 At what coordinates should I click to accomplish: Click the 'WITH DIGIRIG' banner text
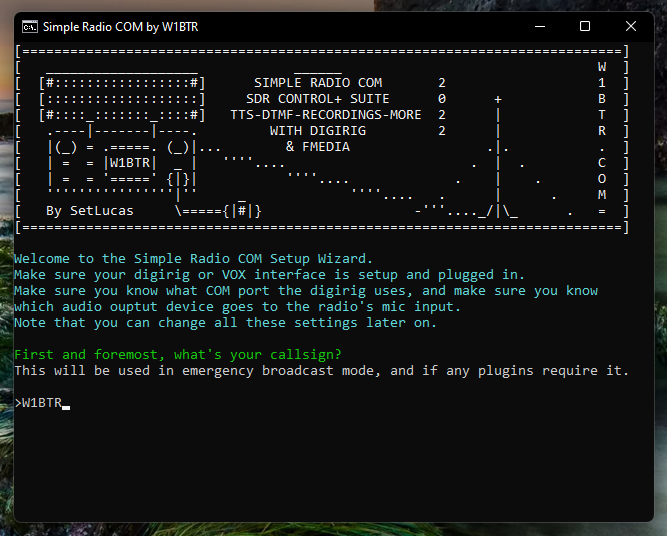click(x=318, y=131)
